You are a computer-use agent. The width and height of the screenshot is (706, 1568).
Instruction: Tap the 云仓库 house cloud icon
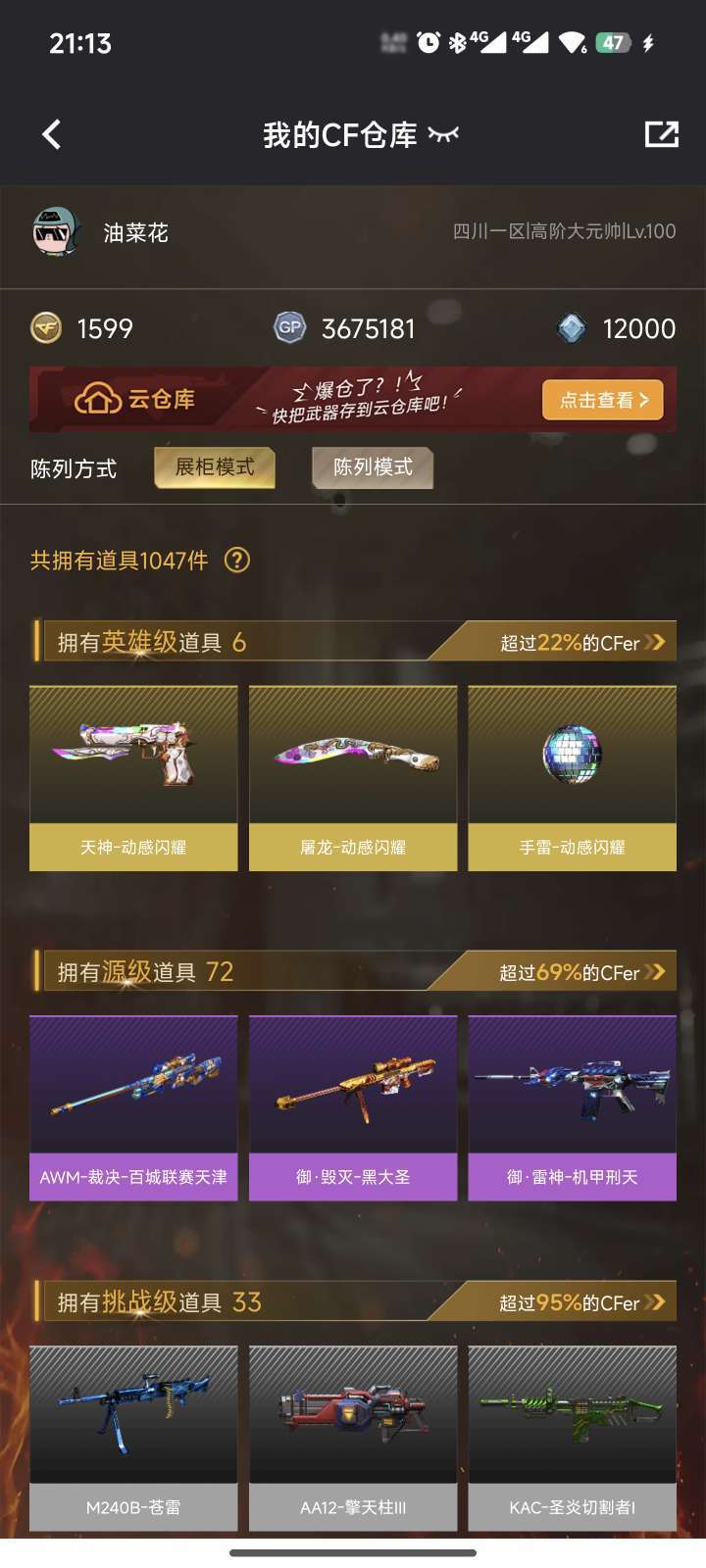pos(98,399)
